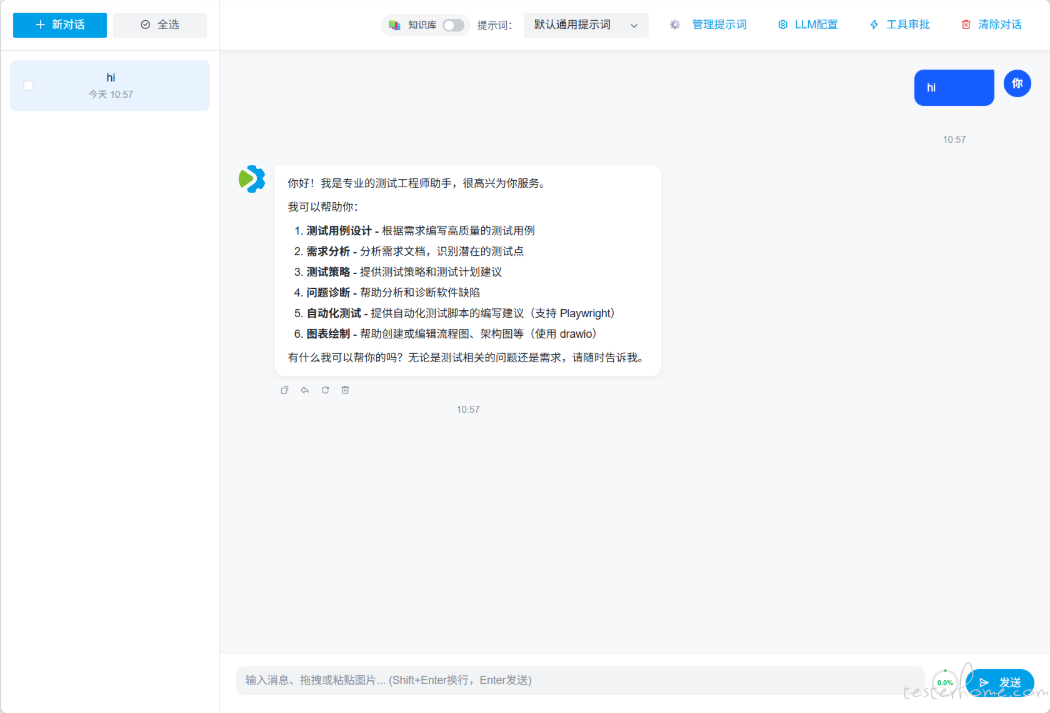Copy the assistant's reply with copy icon
Image resolution: width=1050 pixels, height=713 pixels.
coord(285,390)
